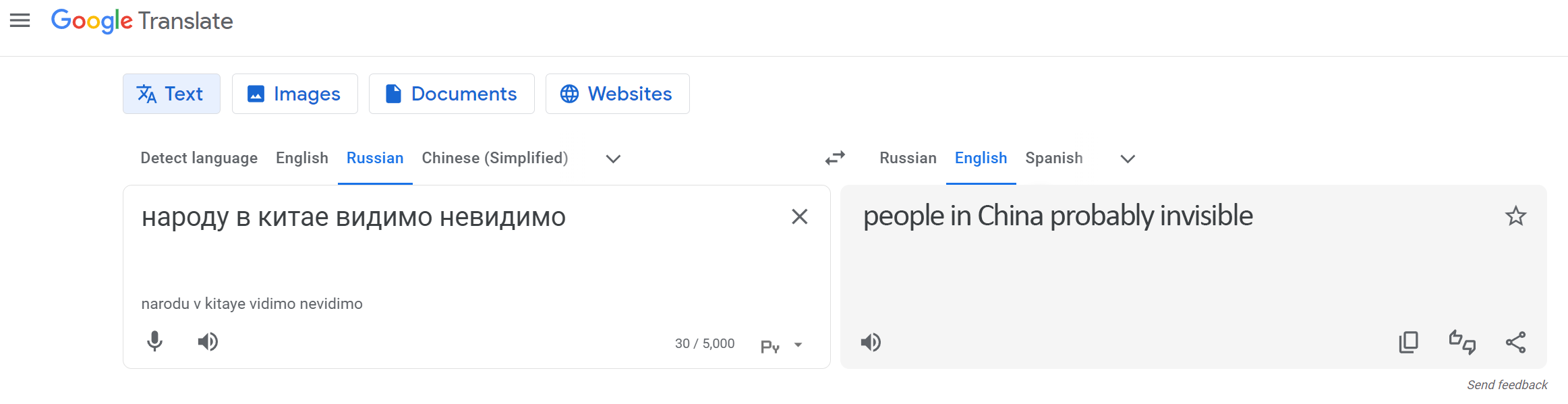Screen dimensions: 1568x404
Task: Open the main hamburger menu
Action: [20, 21]
